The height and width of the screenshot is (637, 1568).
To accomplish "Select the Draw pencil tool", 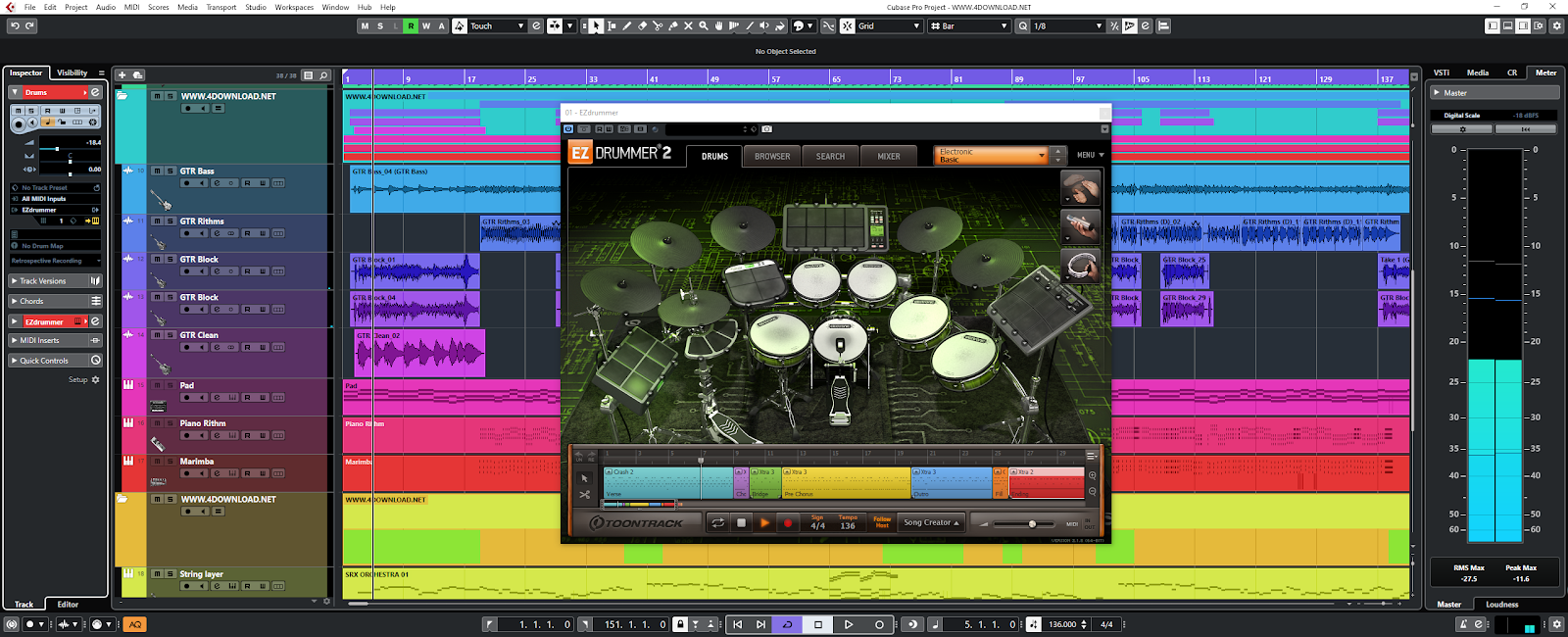I will pos(627,26).
